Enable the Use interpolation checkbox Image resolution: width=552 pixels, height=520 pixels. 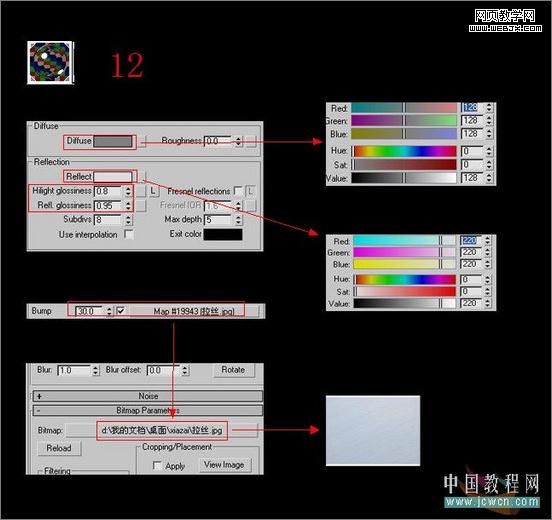(129, 234)
